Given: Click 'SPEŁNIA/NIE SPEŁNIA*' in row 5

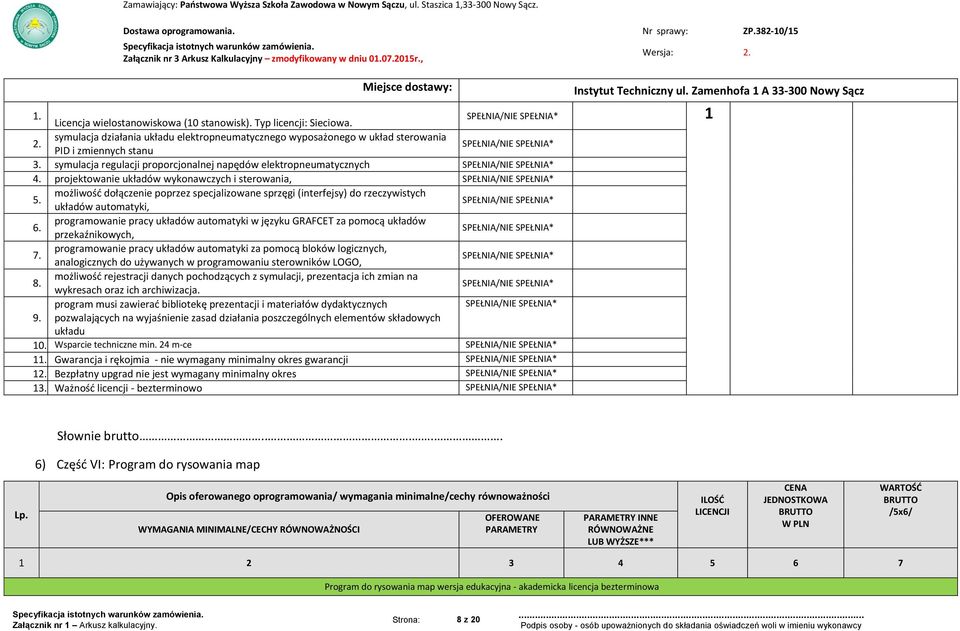Looking at the screenshot, I should point(508,200).
